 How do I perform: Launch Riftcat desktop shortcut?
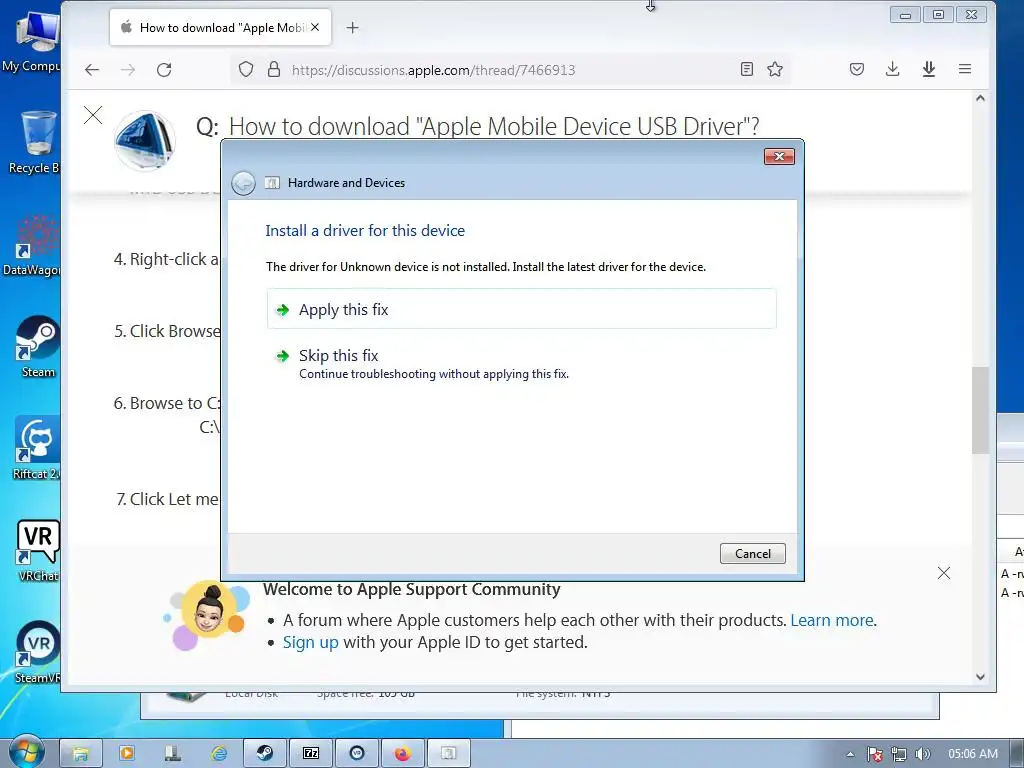tap(36, 449)
